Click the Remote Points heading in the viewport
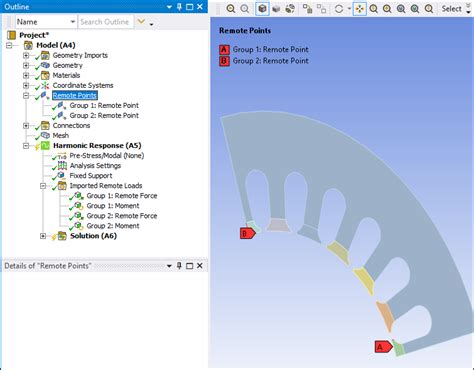 (245, 31)
